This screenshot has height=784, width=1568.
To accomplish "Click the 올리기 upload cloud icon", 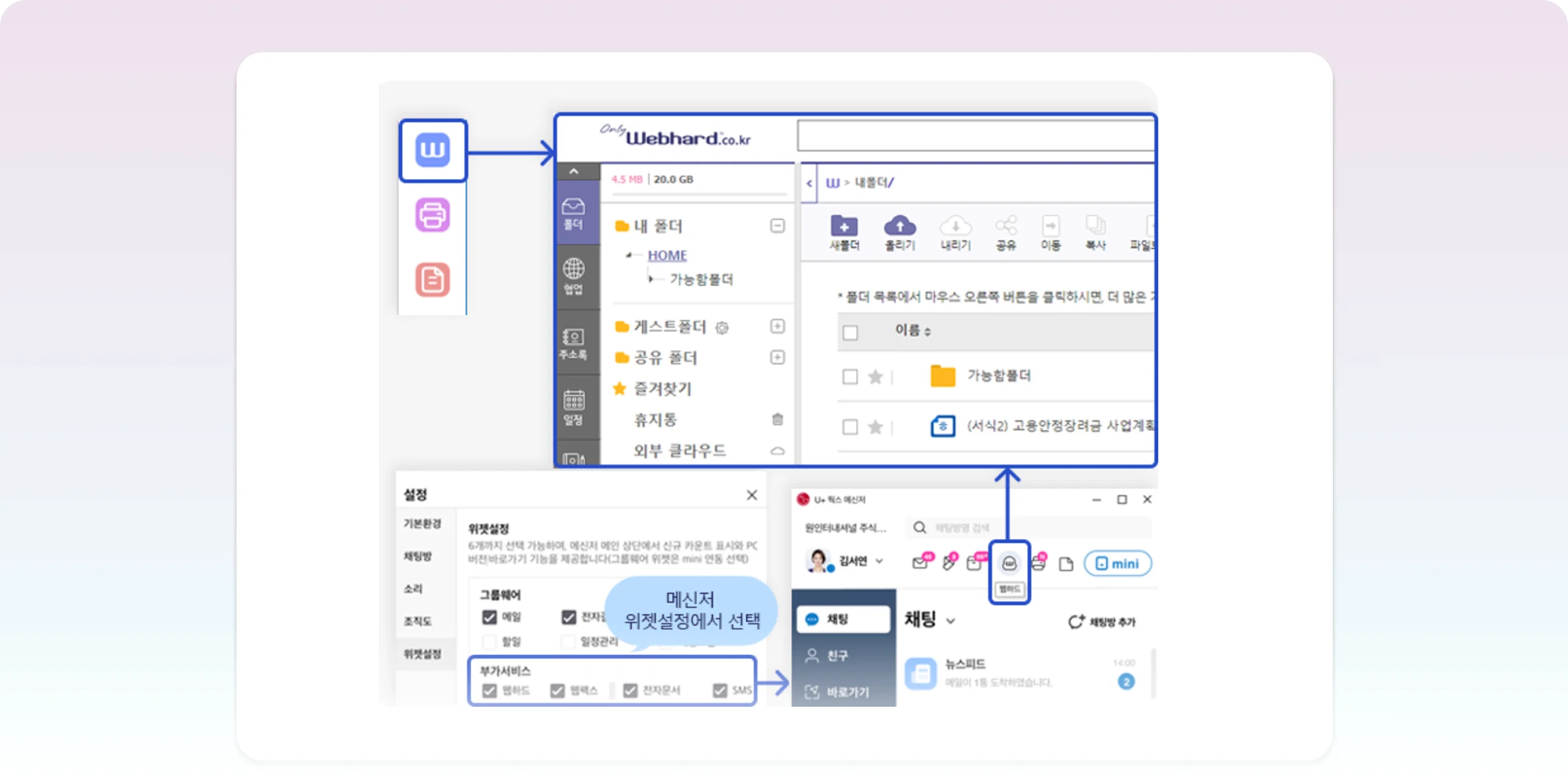I will coord(900,226).
